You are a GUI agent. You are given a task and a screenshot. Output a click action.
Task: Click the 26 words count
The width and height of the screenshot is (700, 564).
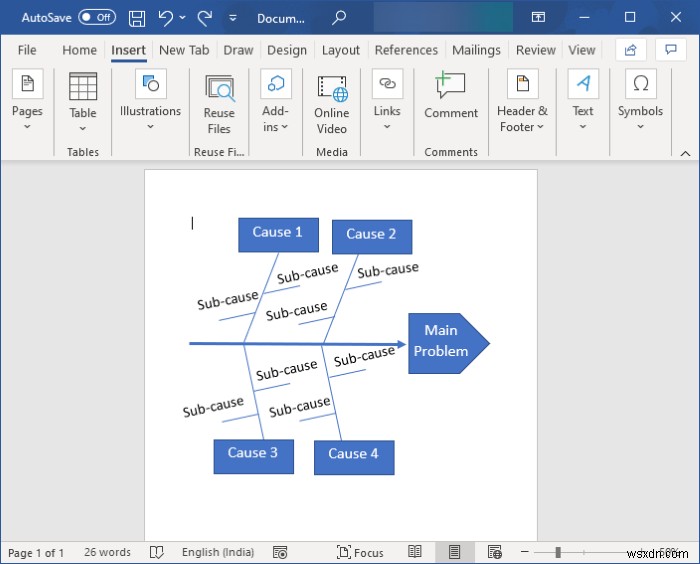[x=107, y=552]
